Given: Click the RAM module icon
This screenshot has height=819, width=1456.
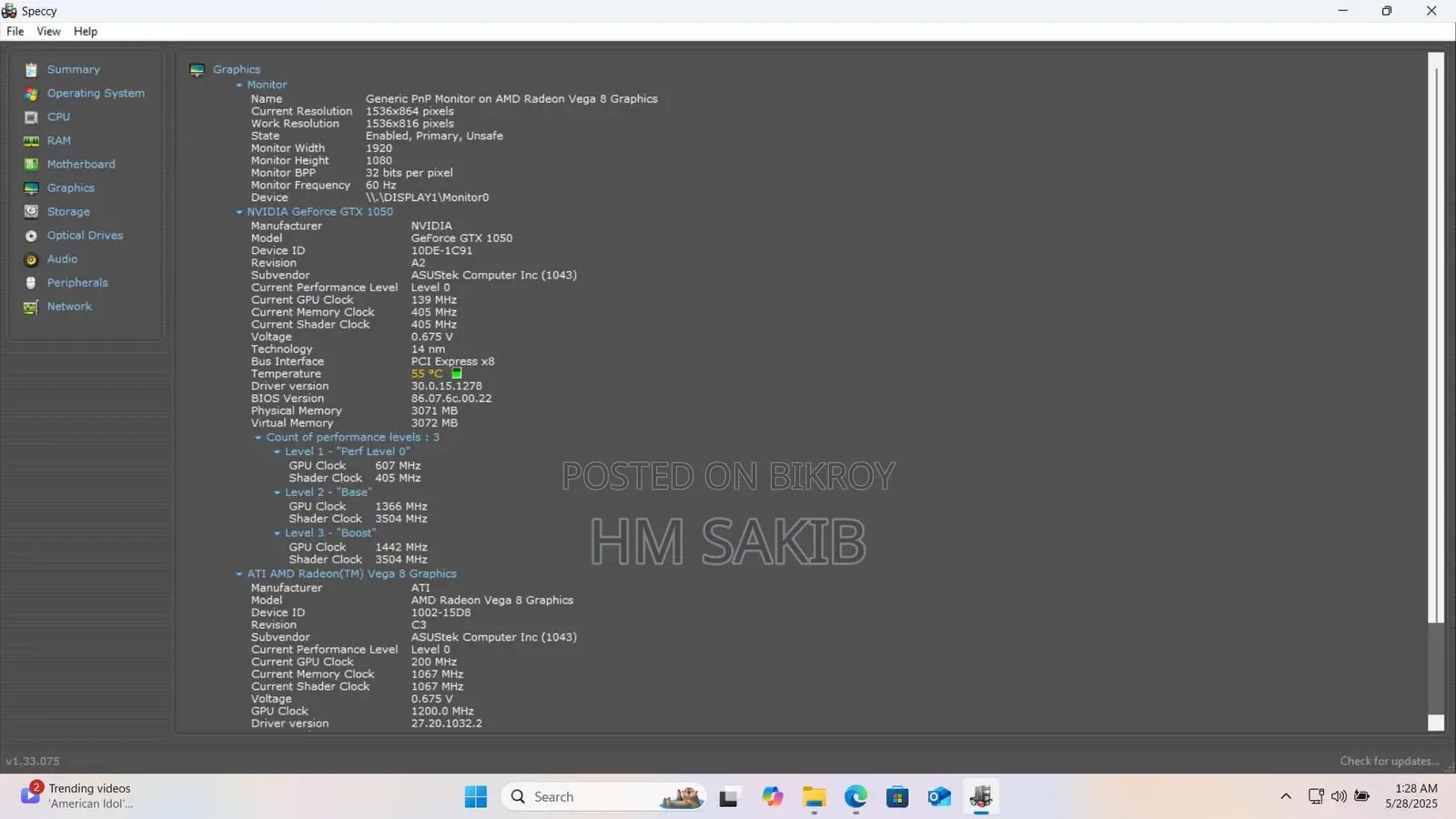Looking at the screenshot, I should [31, 141].
